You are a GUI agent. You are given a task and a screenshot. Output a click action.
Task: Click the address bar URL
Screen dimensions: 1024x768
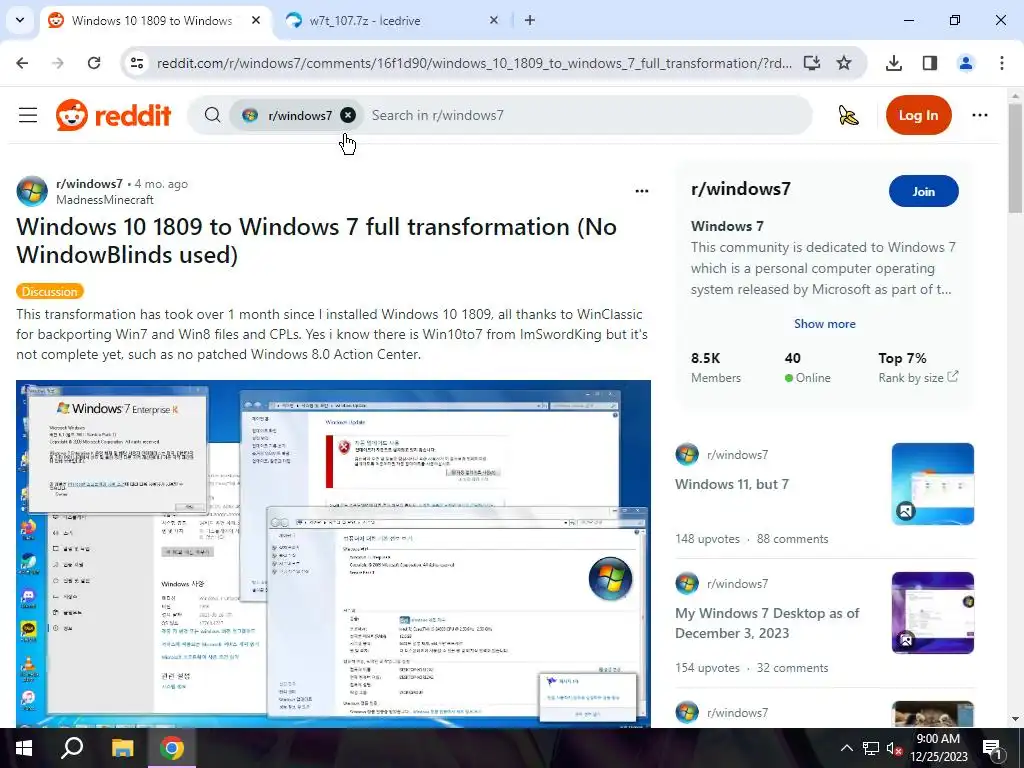pos(474,63)
